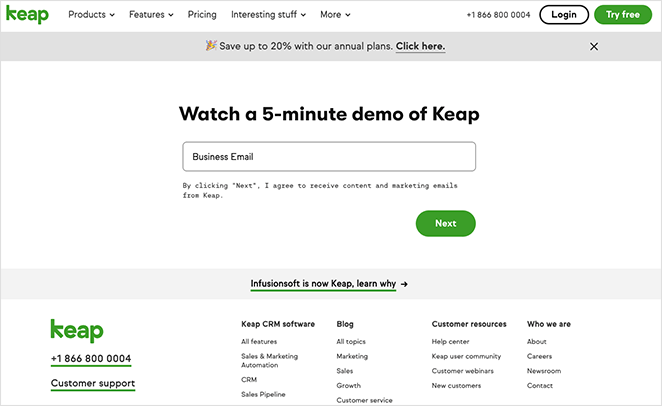Screen dimensions: 662x406
Task: Open New customers link
Action: (456, 385)
